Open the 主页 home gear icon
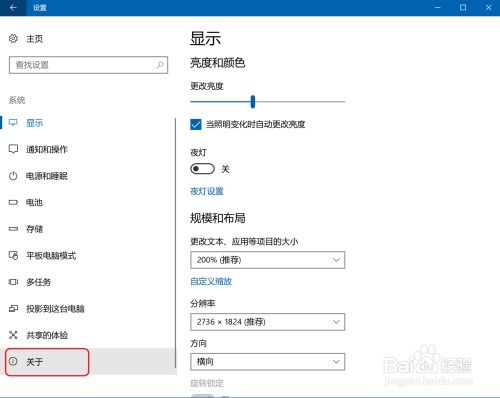 (13, 39)
